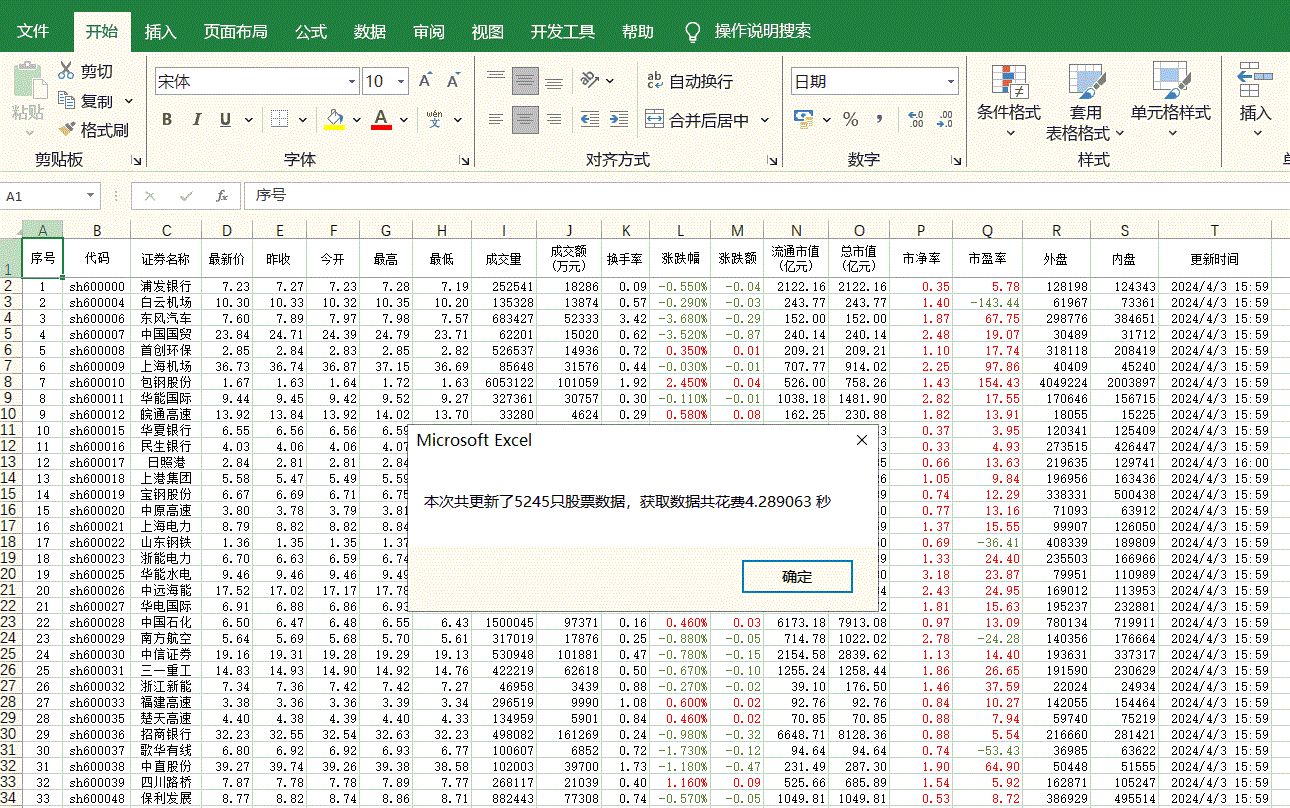Switch to the Insert (插入) tab
This screenshot has height=808, width=1290.
click(x=160, y=31)
